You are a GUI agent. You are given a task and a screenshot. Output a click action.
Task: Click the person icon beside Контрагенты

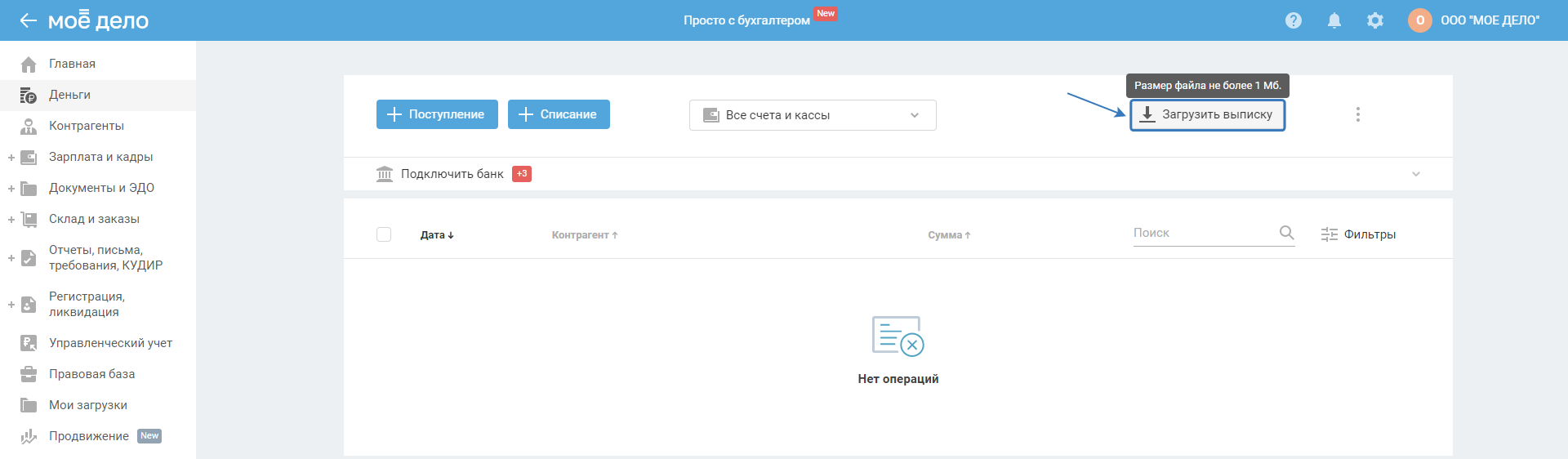29,126
